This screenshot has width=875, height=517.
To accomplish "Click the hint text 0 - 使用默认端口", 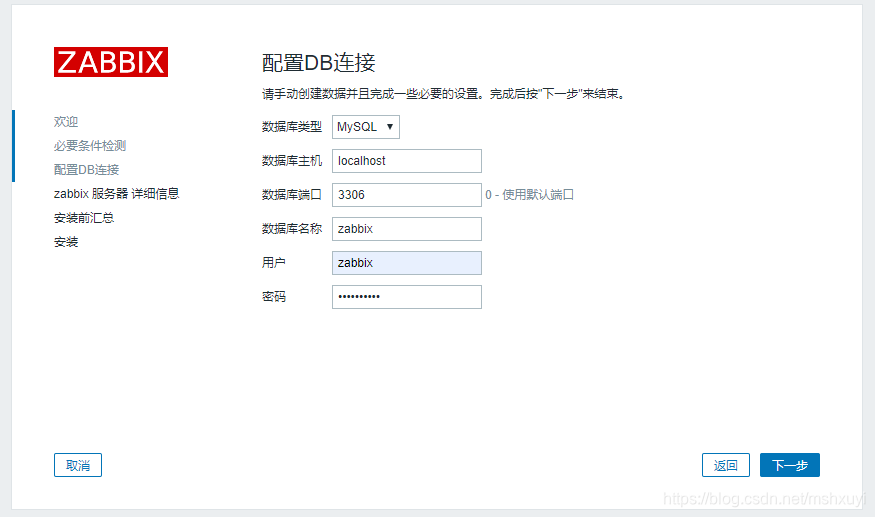I will pyautogui.click(x=530, y=195).
